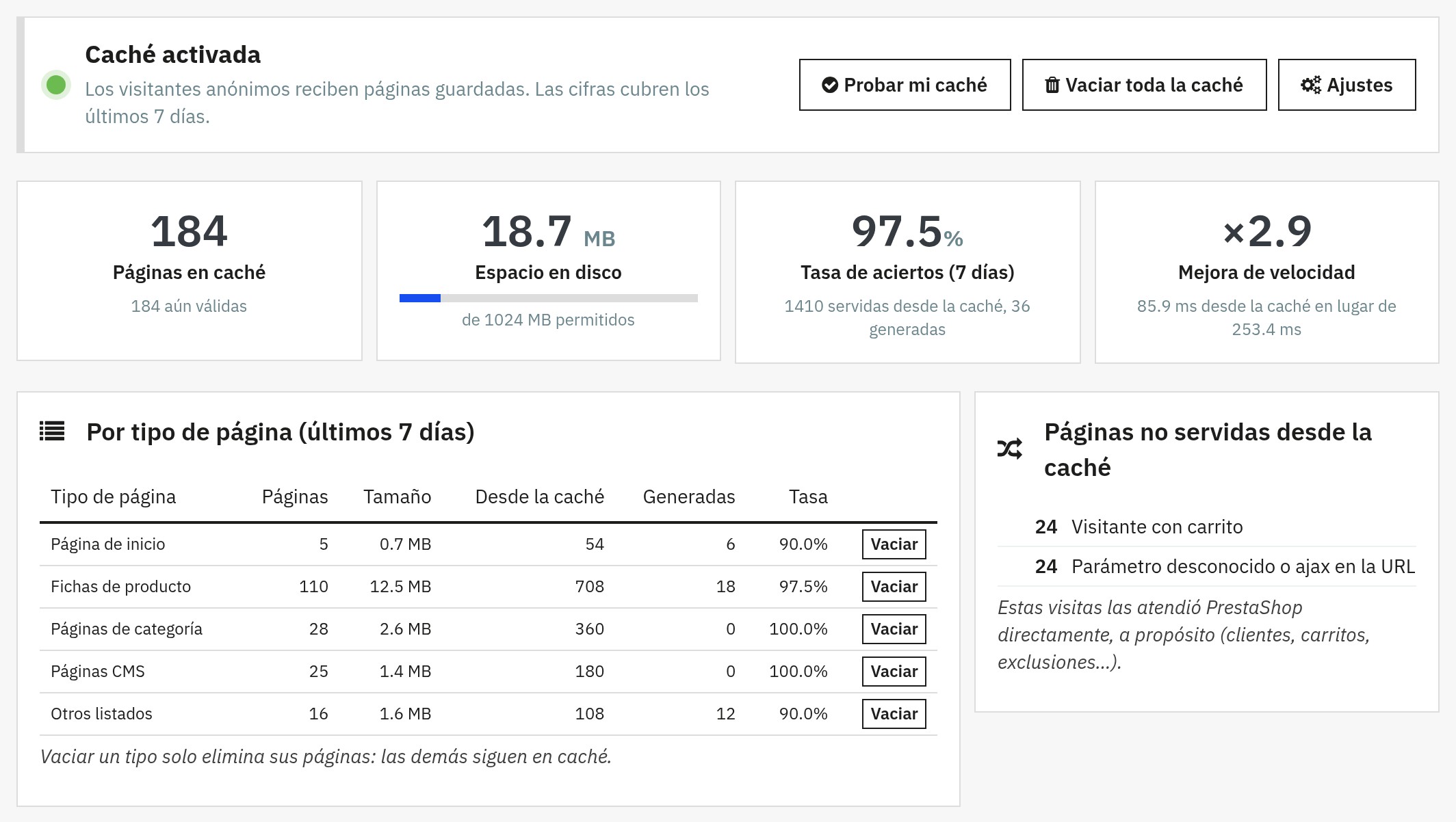Open Probar mi caché

click(905, 85)
